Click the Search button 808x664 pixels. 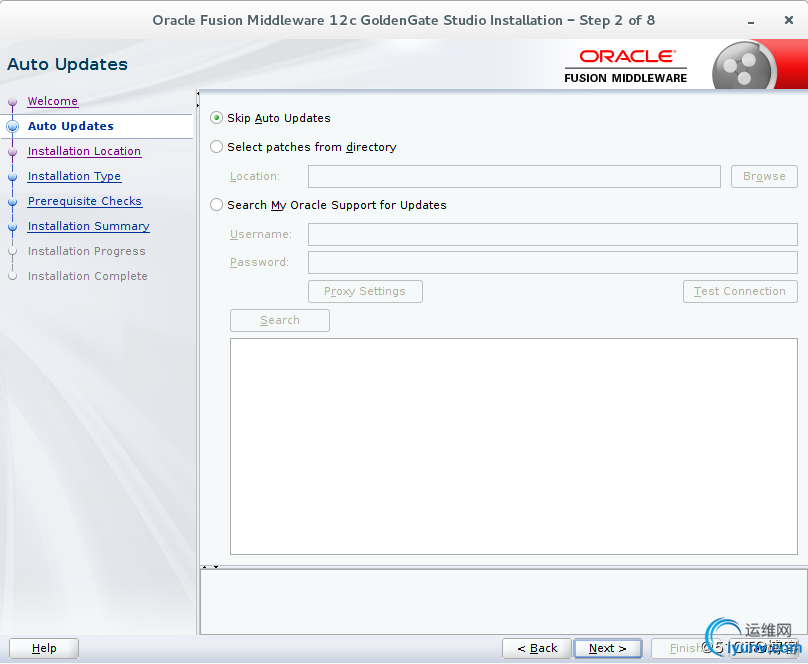[x=280, y=320]
